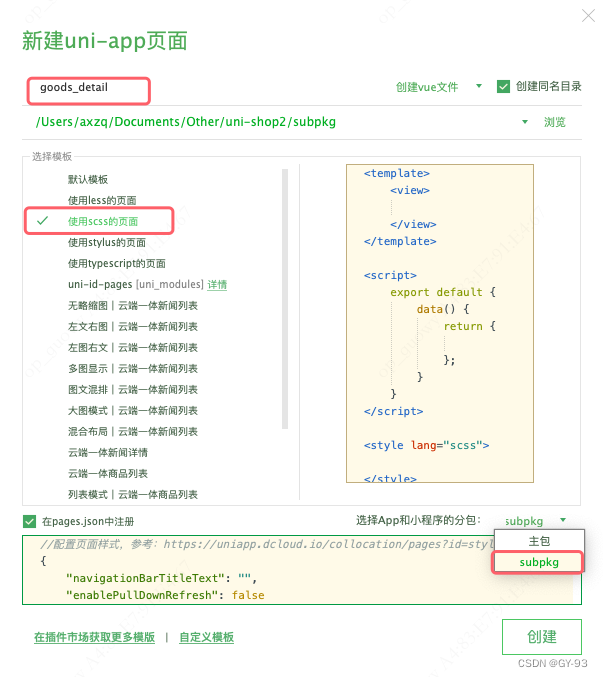Image resolution: width=603 pixels, height=677 pixels.
Task: Select 图文混排 cloud news list template
Action: (x=133, y=389)
